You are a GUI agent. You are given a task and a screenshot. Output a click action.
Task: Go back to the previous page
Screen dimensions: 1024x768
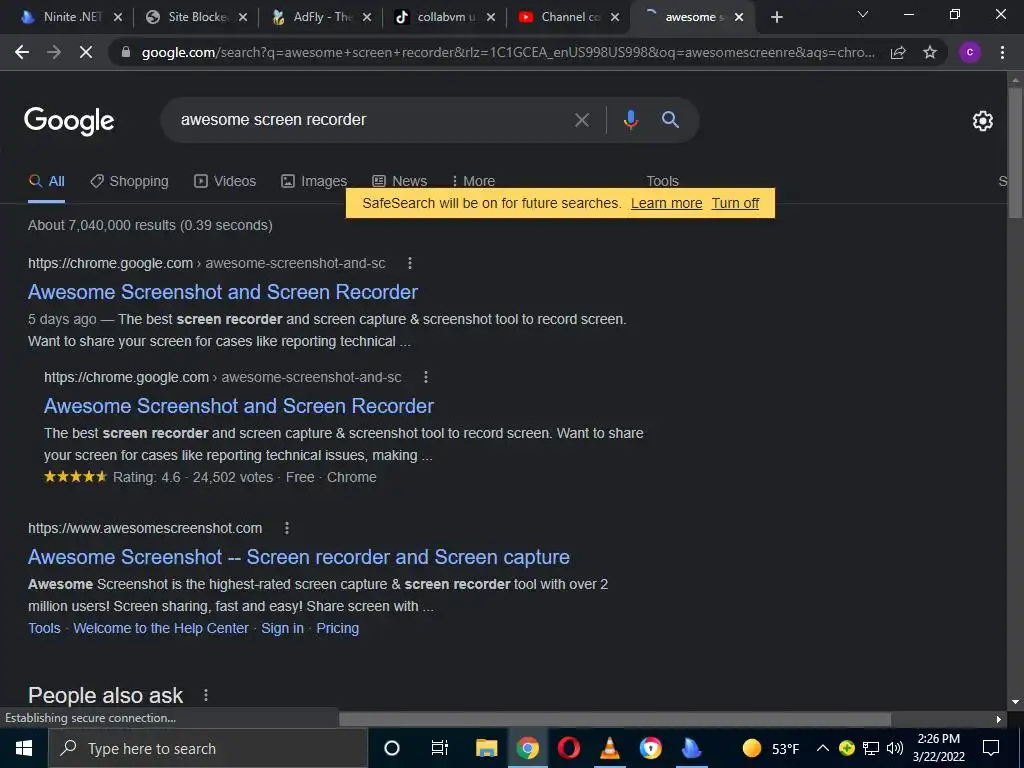tap(22, 52)
